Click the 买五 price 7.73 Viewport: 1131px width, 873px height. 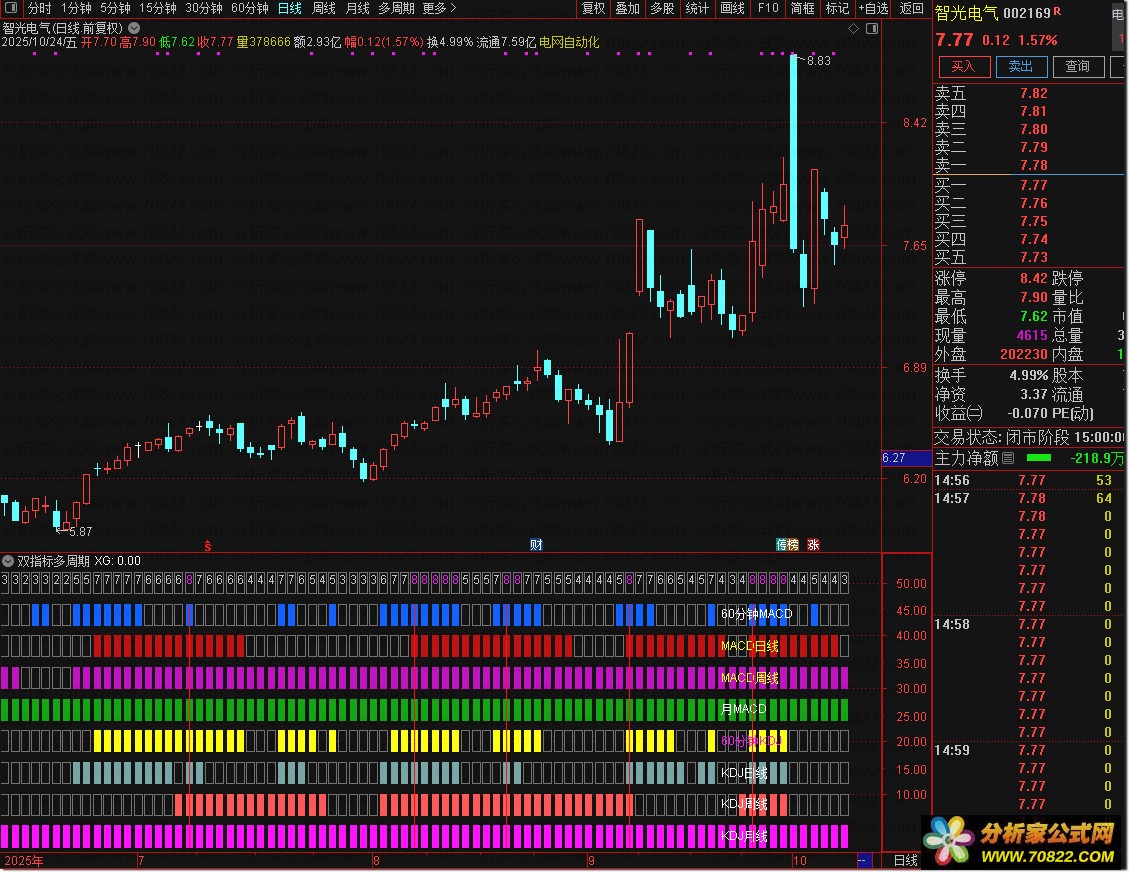[x=1034, y=258]
